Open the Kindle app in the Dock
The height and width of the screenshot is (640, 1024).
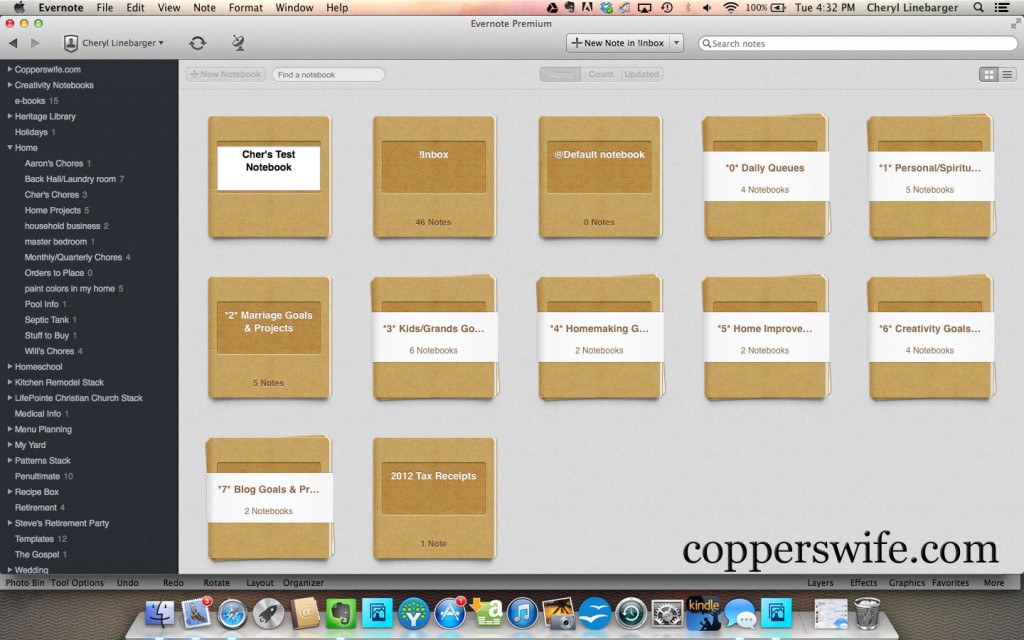coord(703,614)
